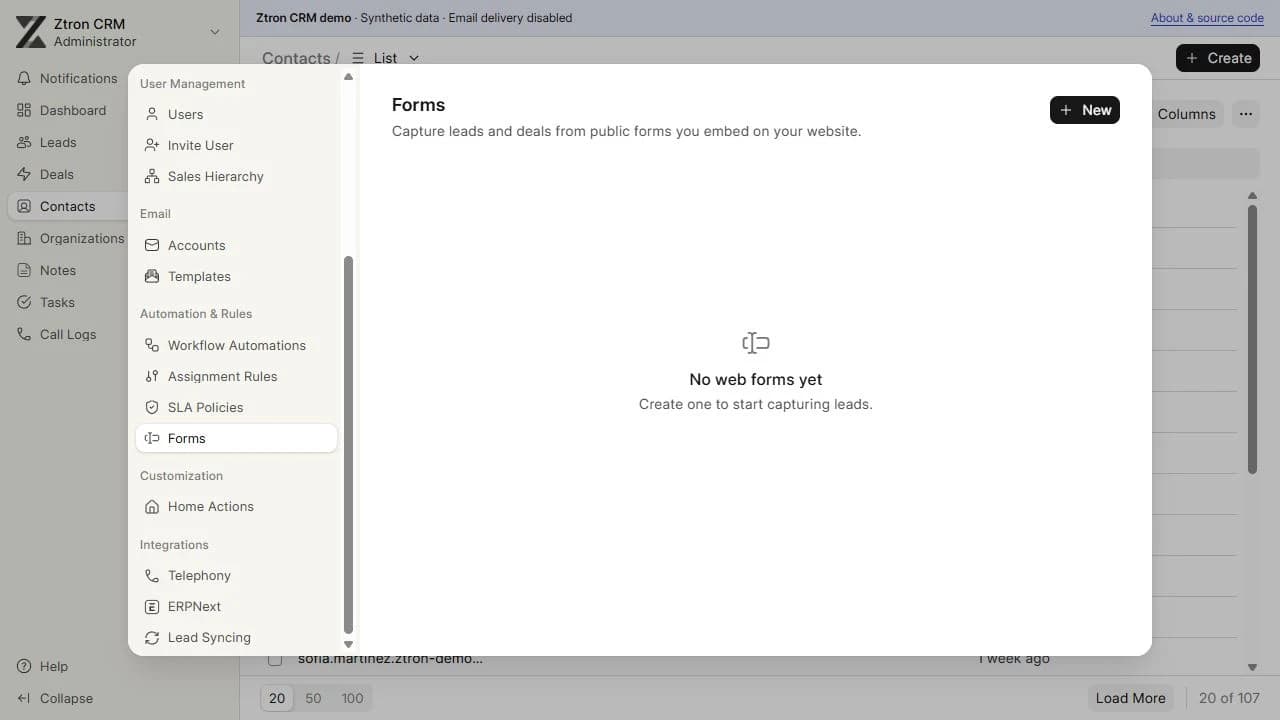Click the Deals lightning icon in sidebar
1280x720 pixels.
click(x=24, y=174)
